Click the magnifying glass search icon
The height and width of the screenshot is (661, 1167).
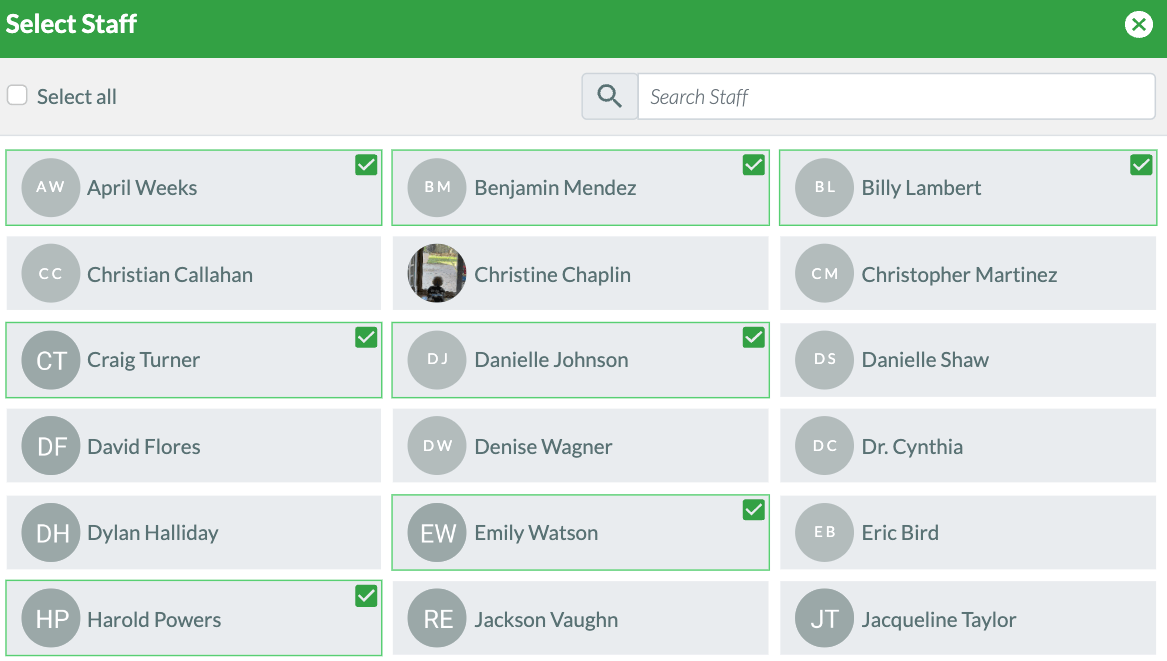(610, 96)
